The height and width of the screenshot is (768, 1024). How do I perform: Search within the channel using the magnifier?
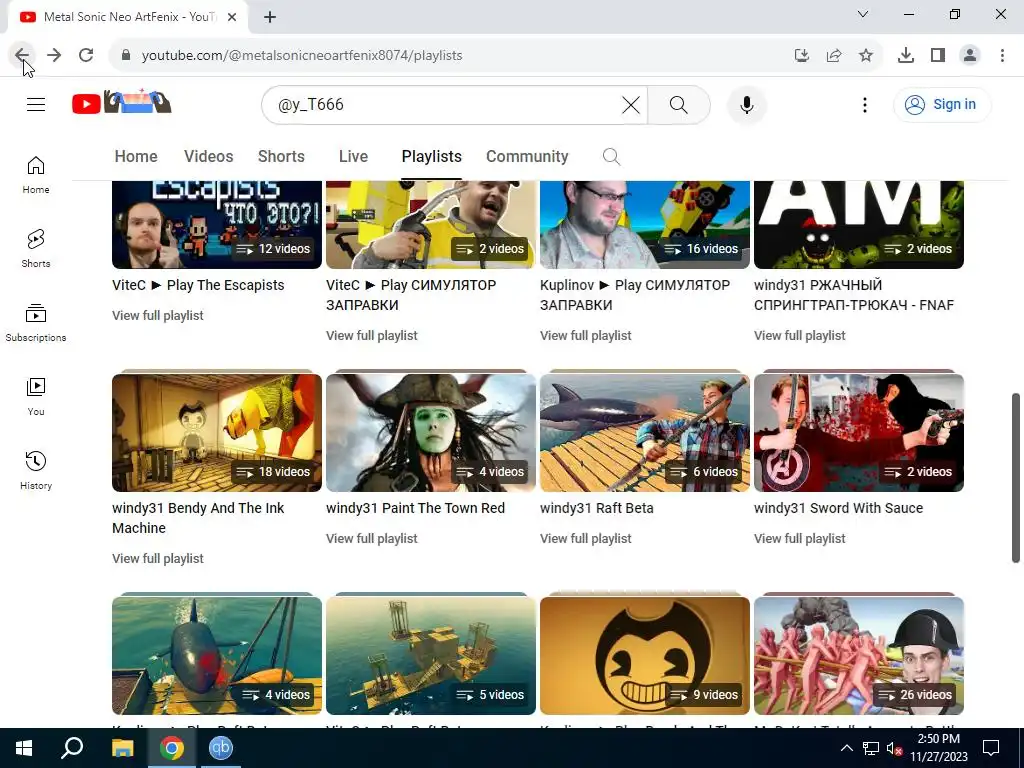click(x=611, y=157)
